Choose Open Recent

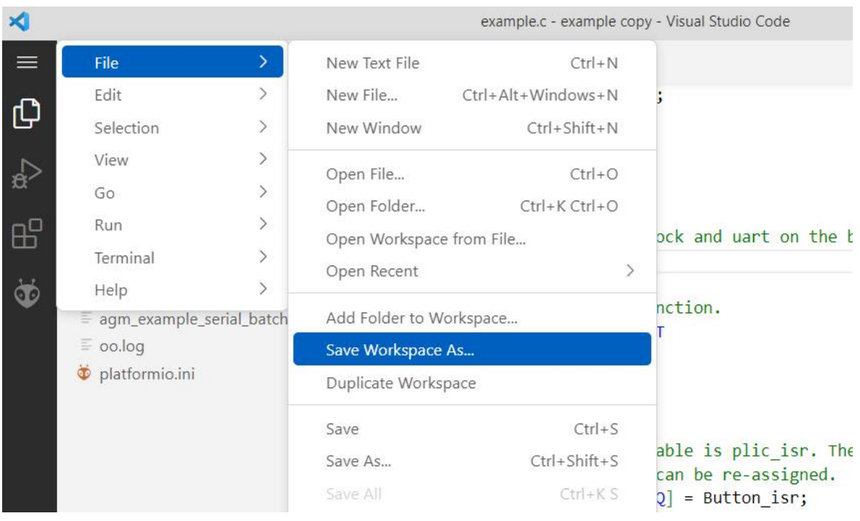pos(472,271)
